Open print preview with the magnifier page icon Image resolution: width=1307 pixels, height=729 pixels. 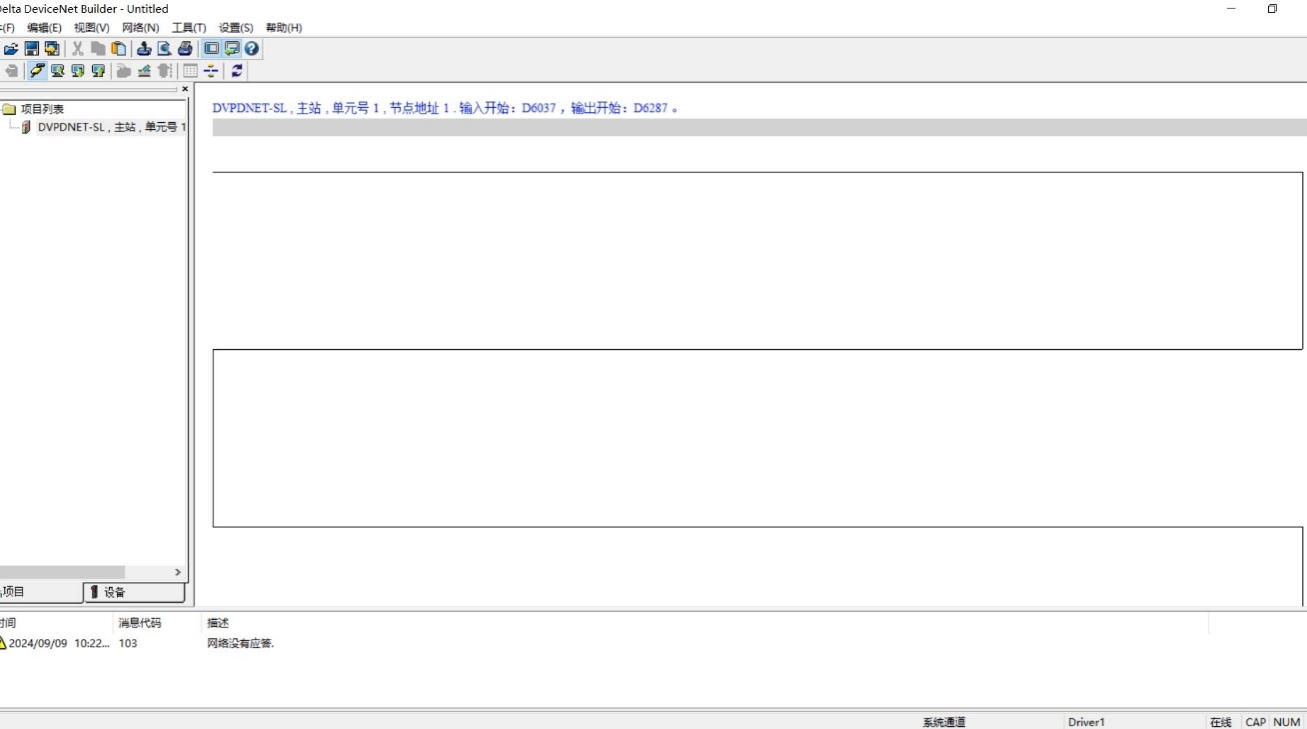(x=164, y=48)
